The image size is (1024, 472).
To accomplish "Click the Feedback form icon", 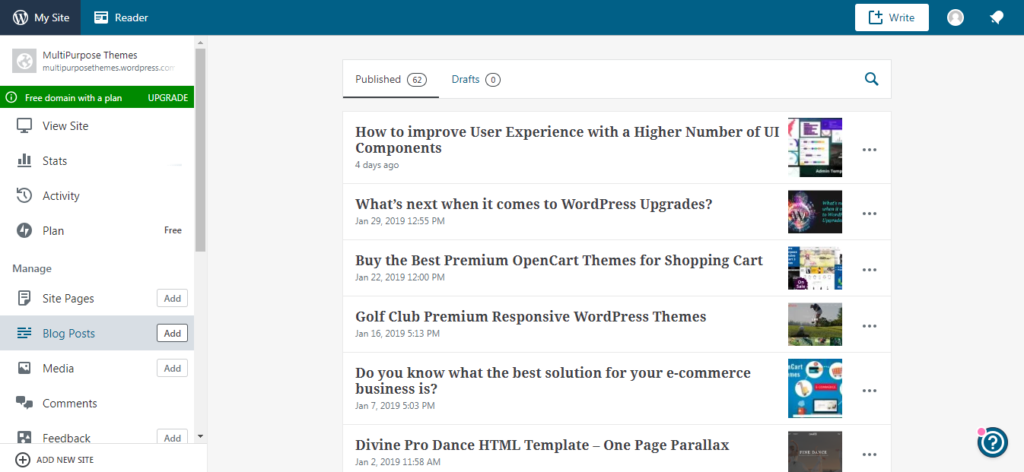I will 24,438.
